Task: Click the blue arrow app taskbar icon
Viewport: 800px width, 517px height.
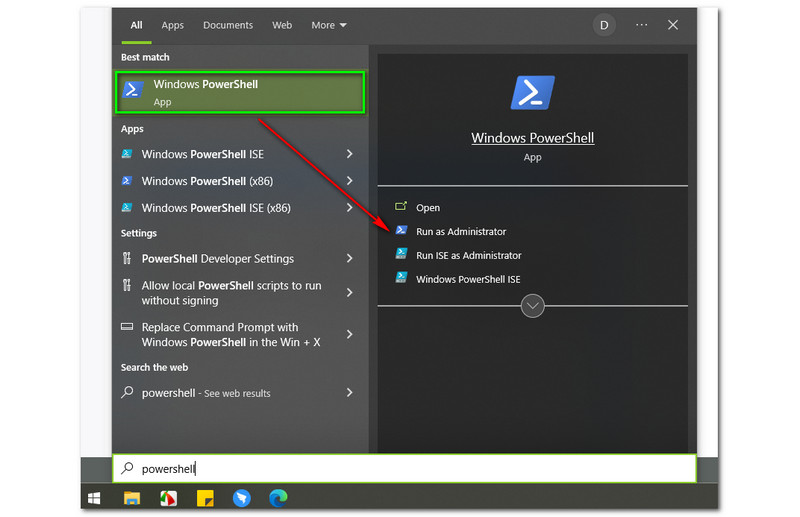Action: [241, 497]
